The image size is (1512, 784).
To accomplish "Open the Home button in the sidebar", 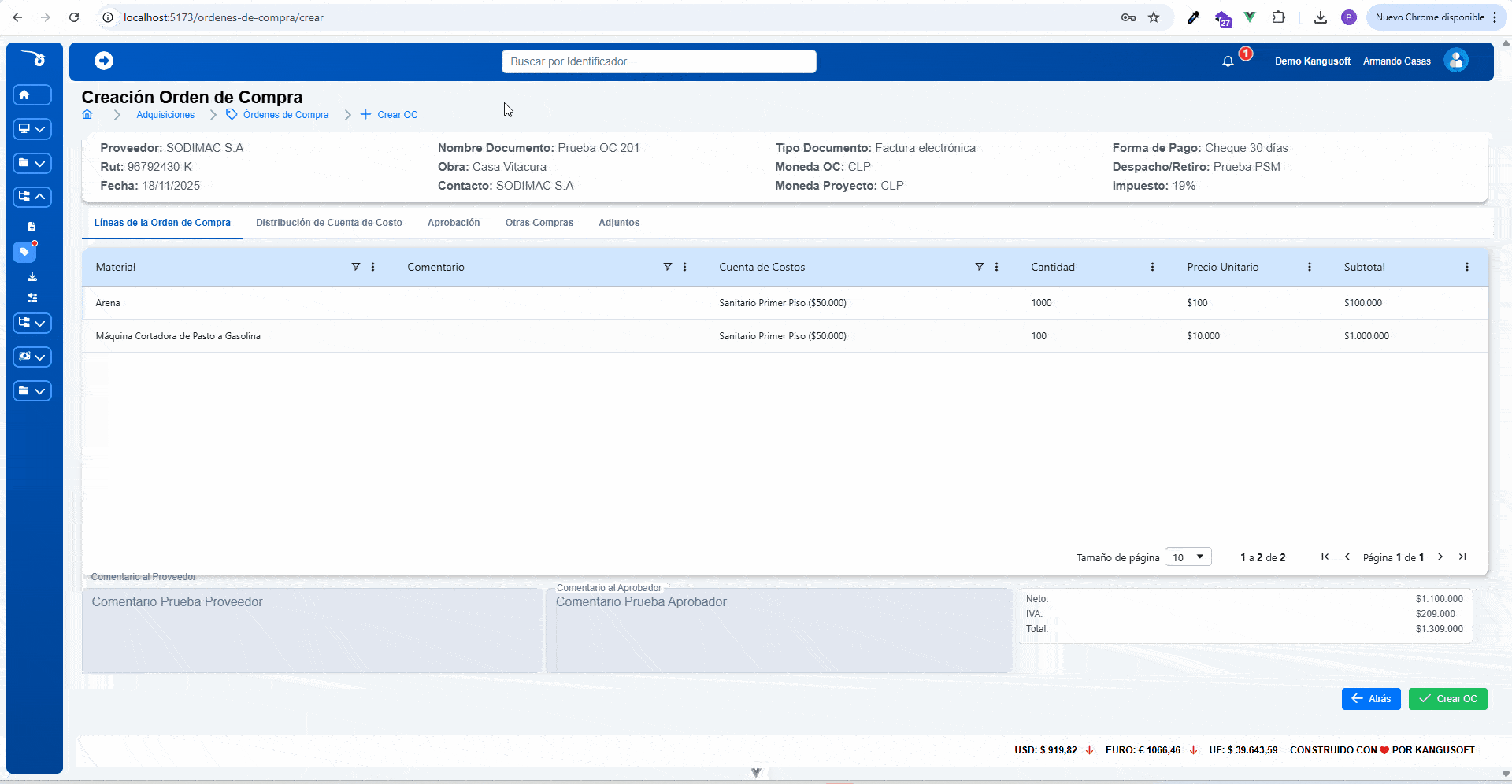I will pos(32,95).
